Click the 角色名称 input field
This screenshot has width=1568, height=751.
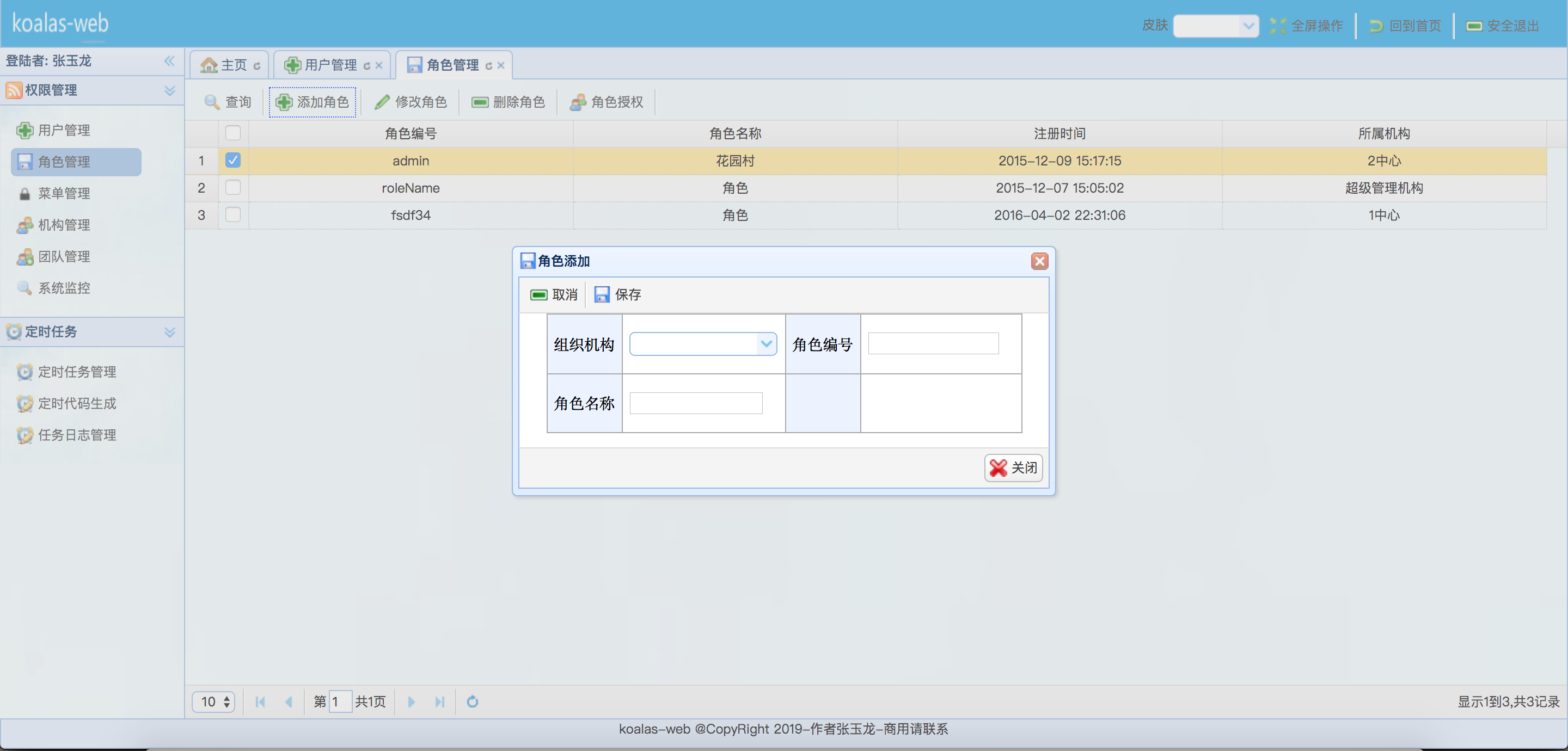(696, 403)
